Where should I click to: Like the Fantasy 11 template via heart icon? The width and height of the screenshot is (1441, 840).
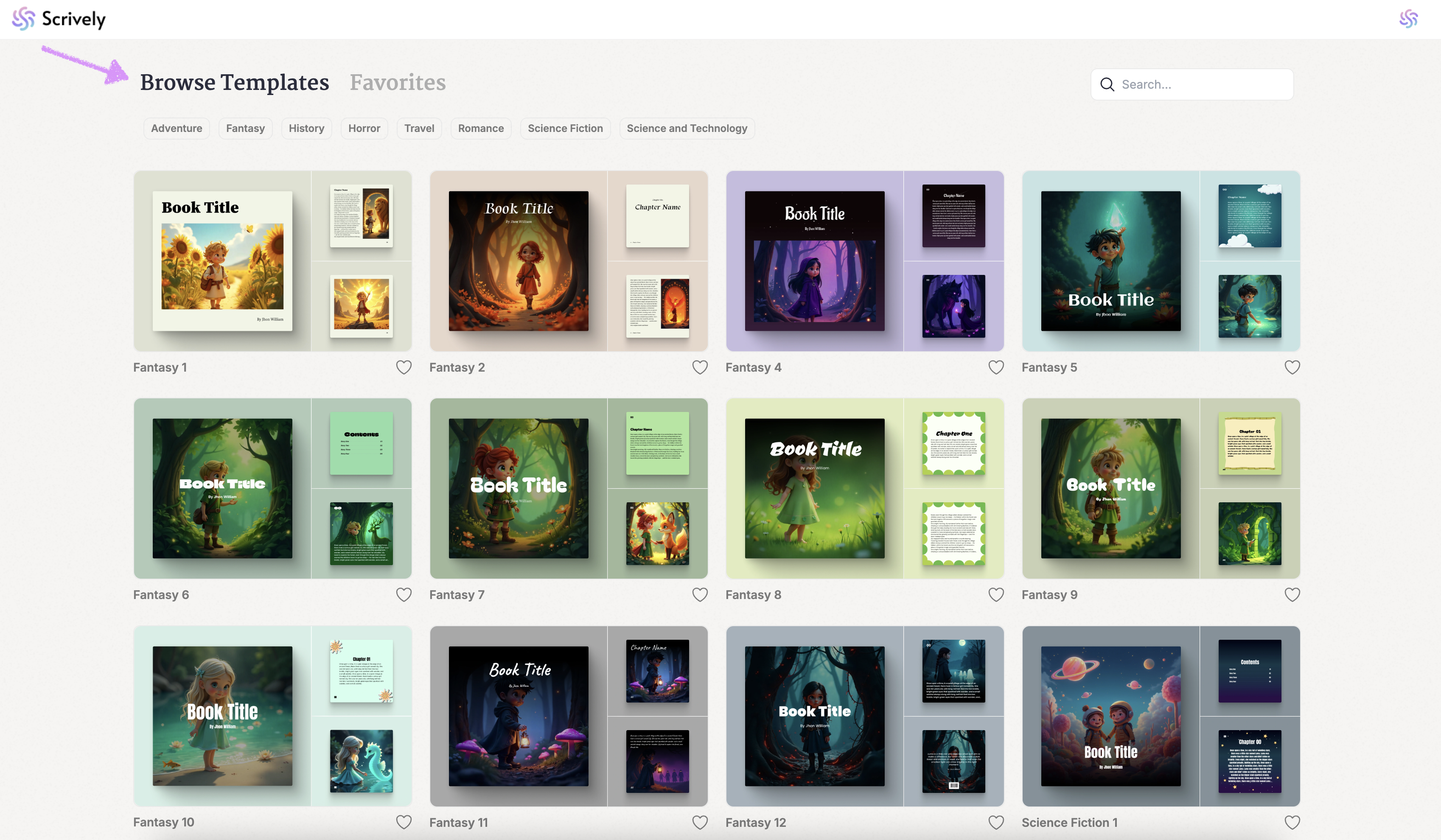(x=700, y=822)
